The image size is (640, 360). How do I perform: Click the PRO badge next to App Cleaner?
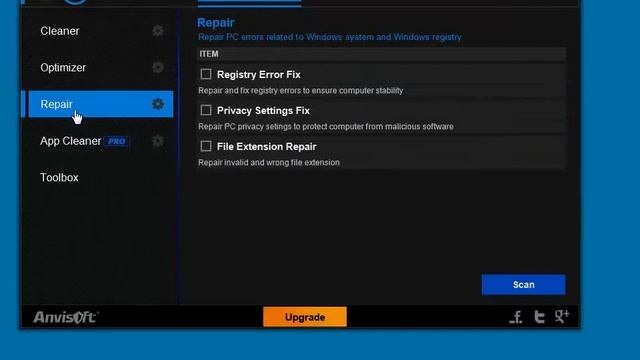117,141
